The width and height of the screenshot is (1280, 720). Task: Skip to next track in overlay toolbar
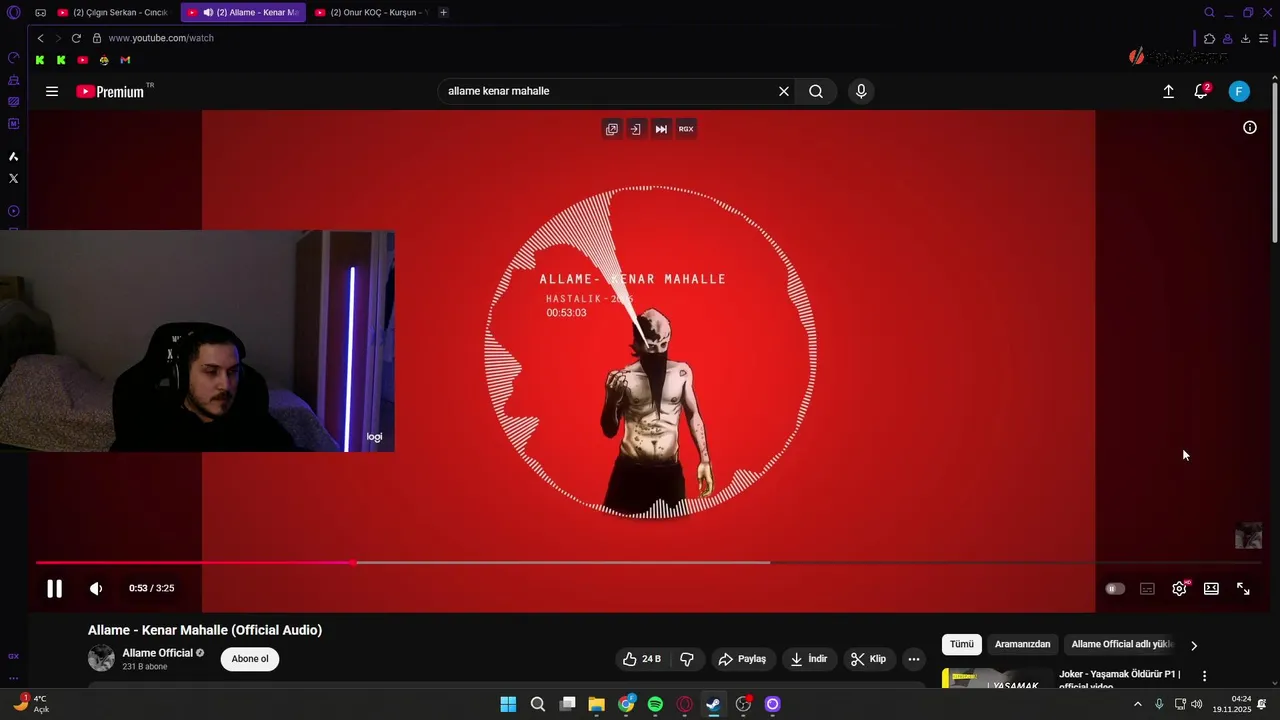pyautogui.click(x=661, y=129)
